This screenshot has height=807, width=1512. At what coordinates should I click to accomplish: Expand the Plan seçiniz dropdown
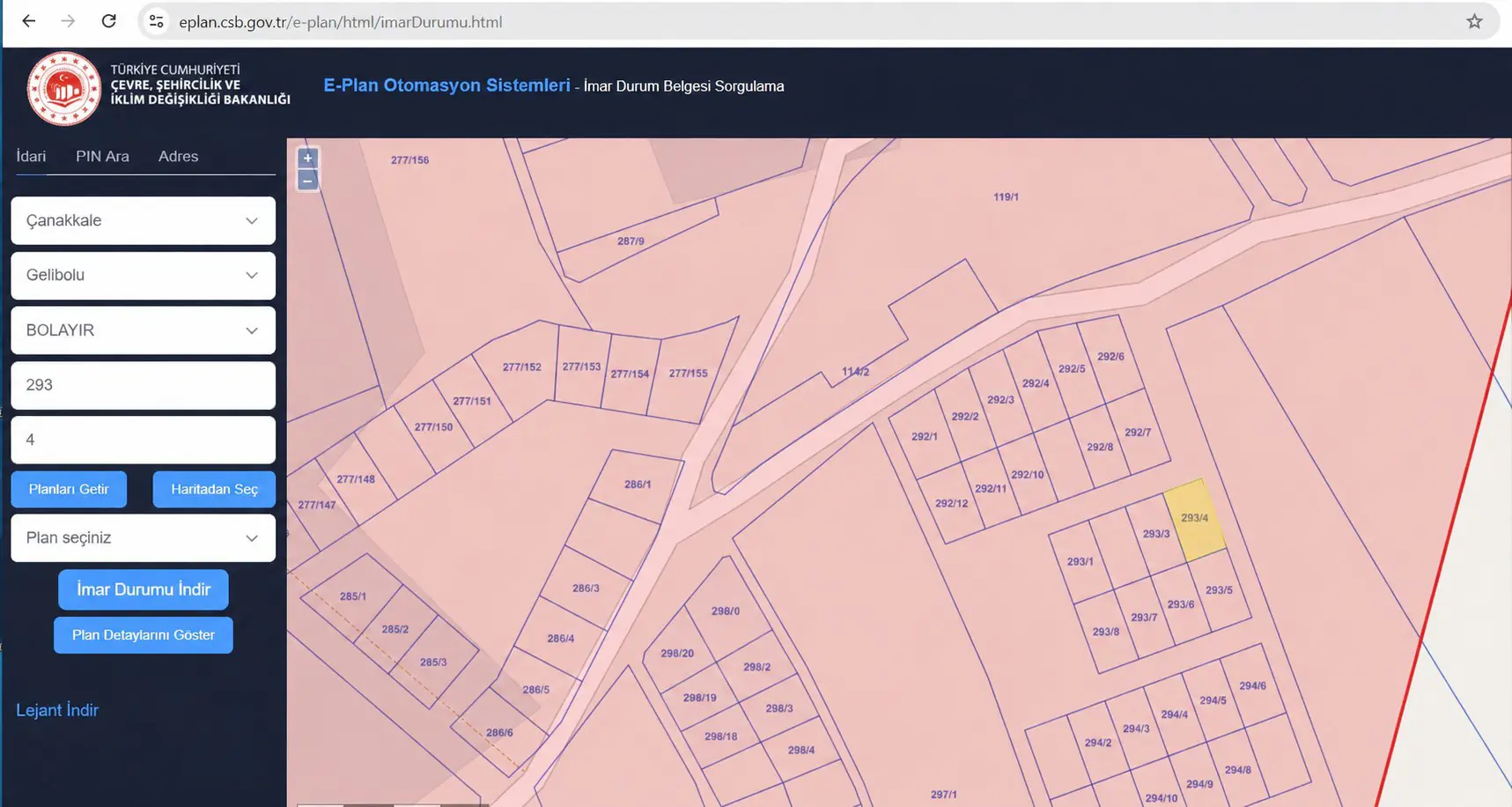point(143,537)
